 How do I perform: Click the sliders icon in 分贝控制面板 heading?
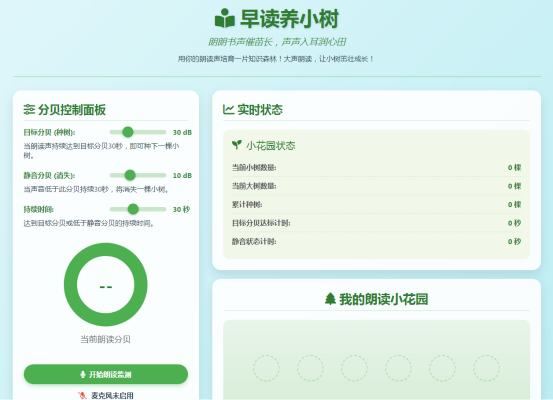pos(29,110)
